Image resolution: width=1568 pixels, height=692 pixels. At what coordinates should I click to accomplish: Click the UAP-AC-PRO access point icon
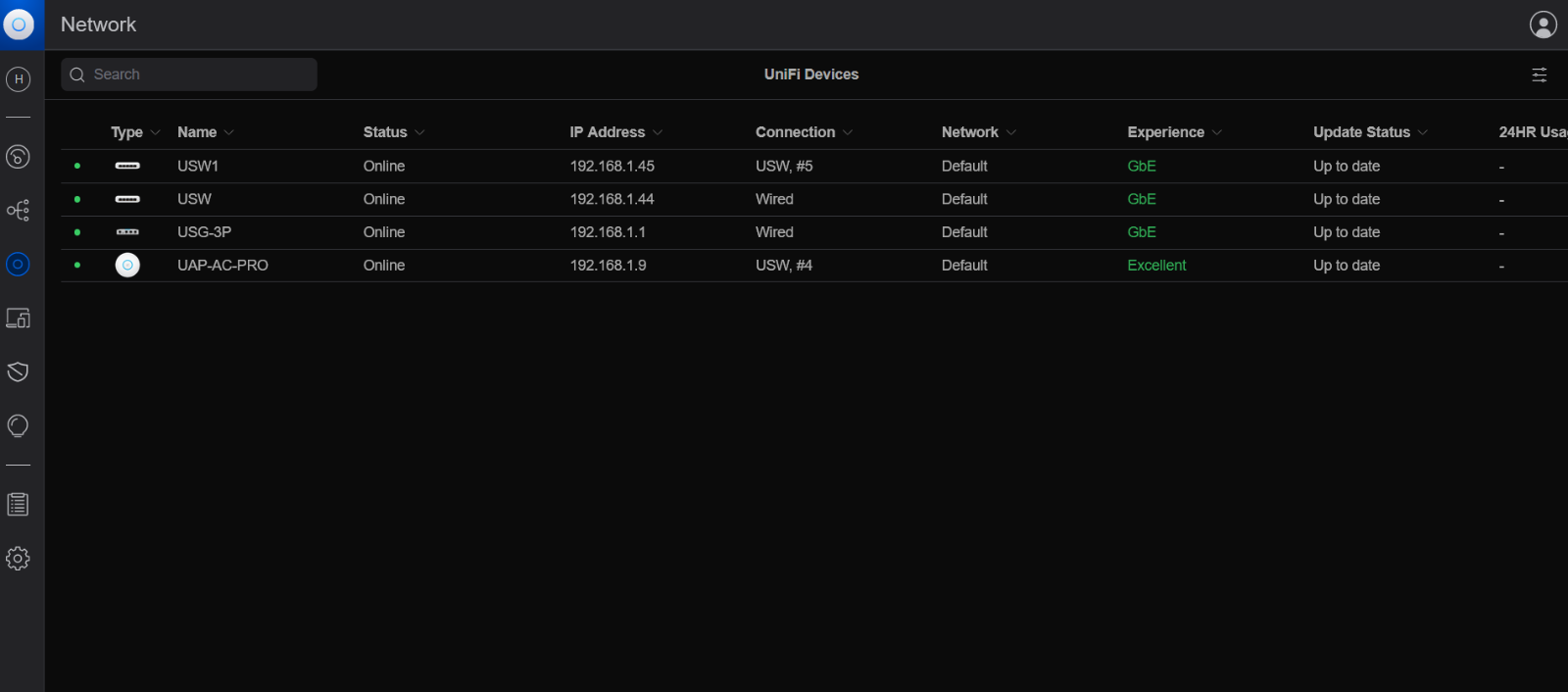[127, 265]
